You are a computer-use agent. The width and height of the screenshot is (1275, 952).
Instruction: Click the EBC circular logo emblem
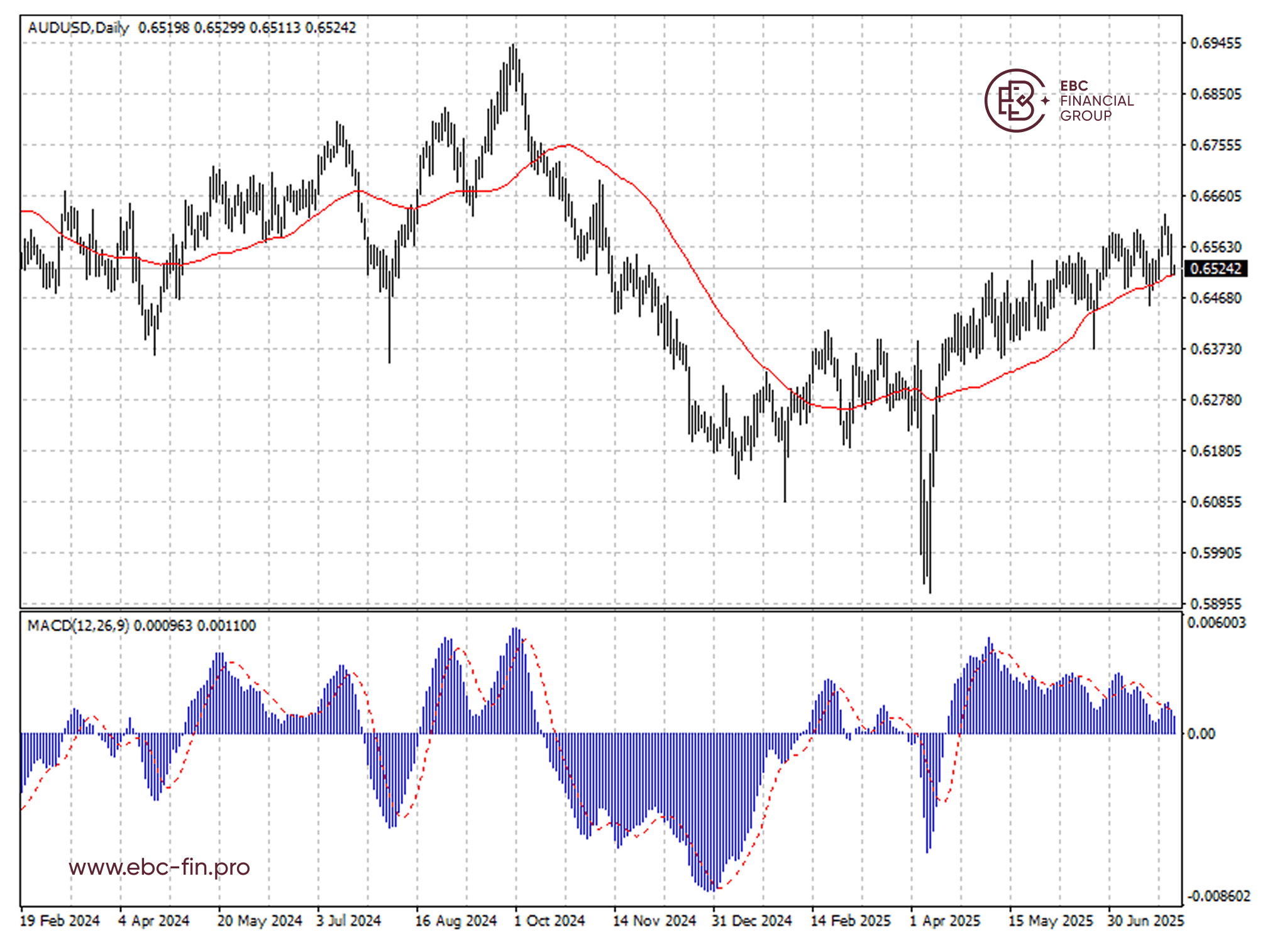coord(1015,101)
